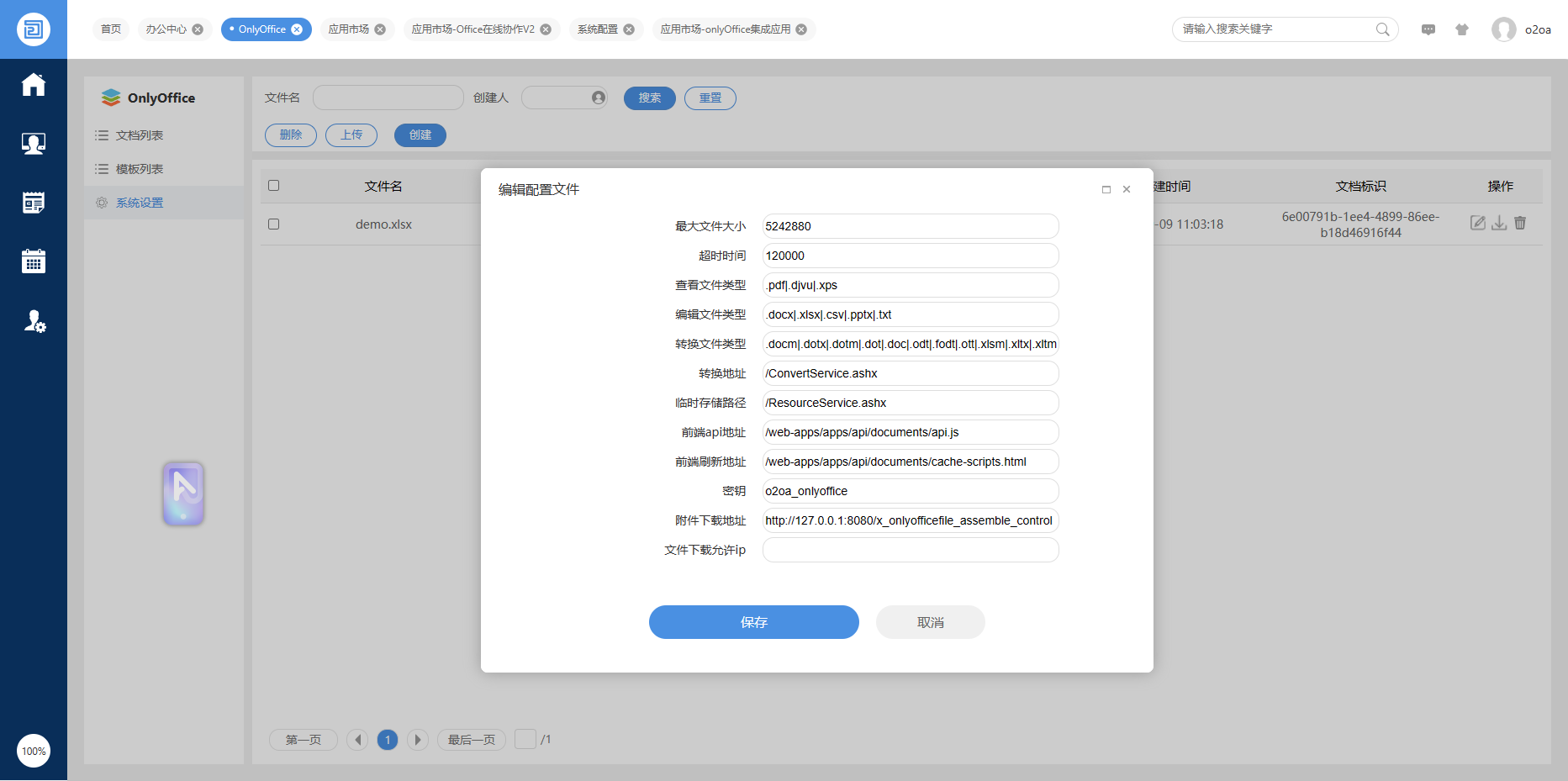Maximize the 编辑配置文件 dialog

[1106, 190]
